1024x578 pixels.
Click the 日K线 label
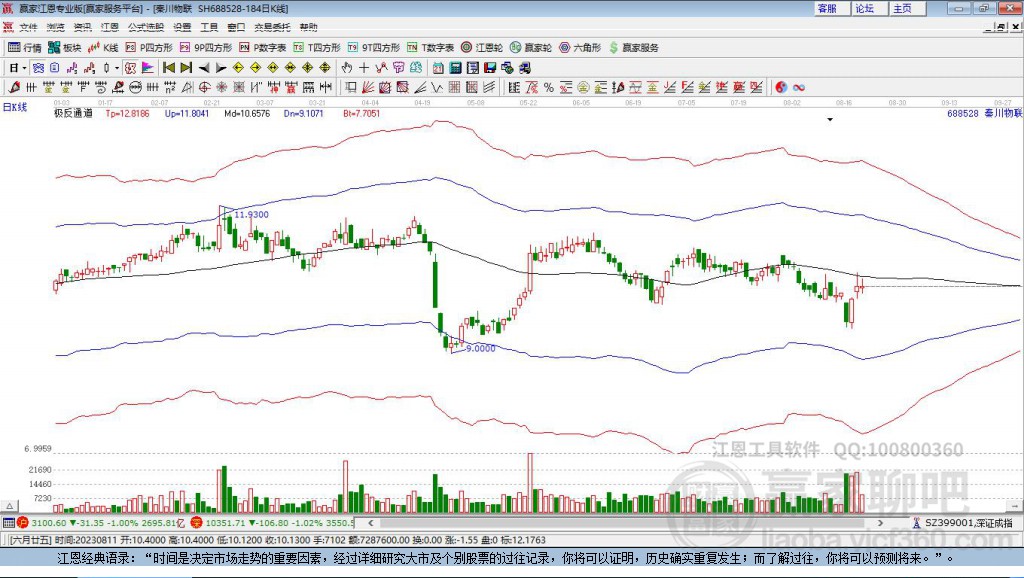pyautogui.click(x=15, y=107)
